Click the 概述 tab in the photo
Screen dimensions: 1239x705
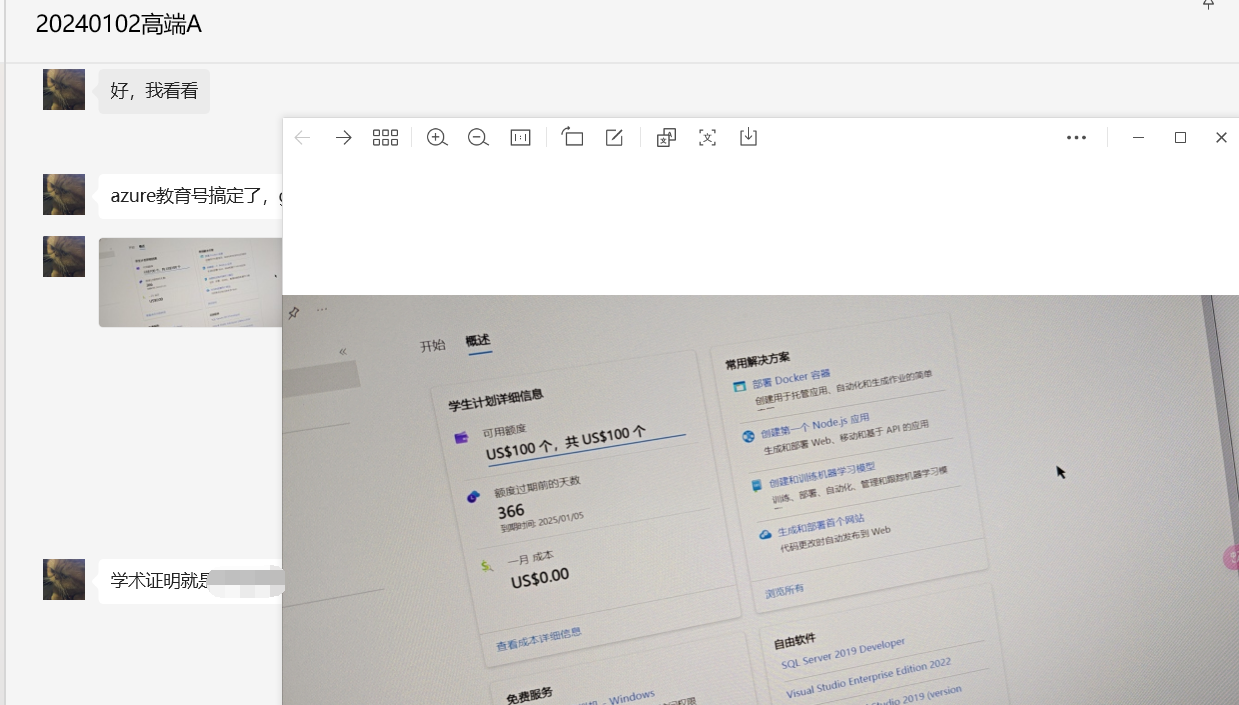point(479,341)
